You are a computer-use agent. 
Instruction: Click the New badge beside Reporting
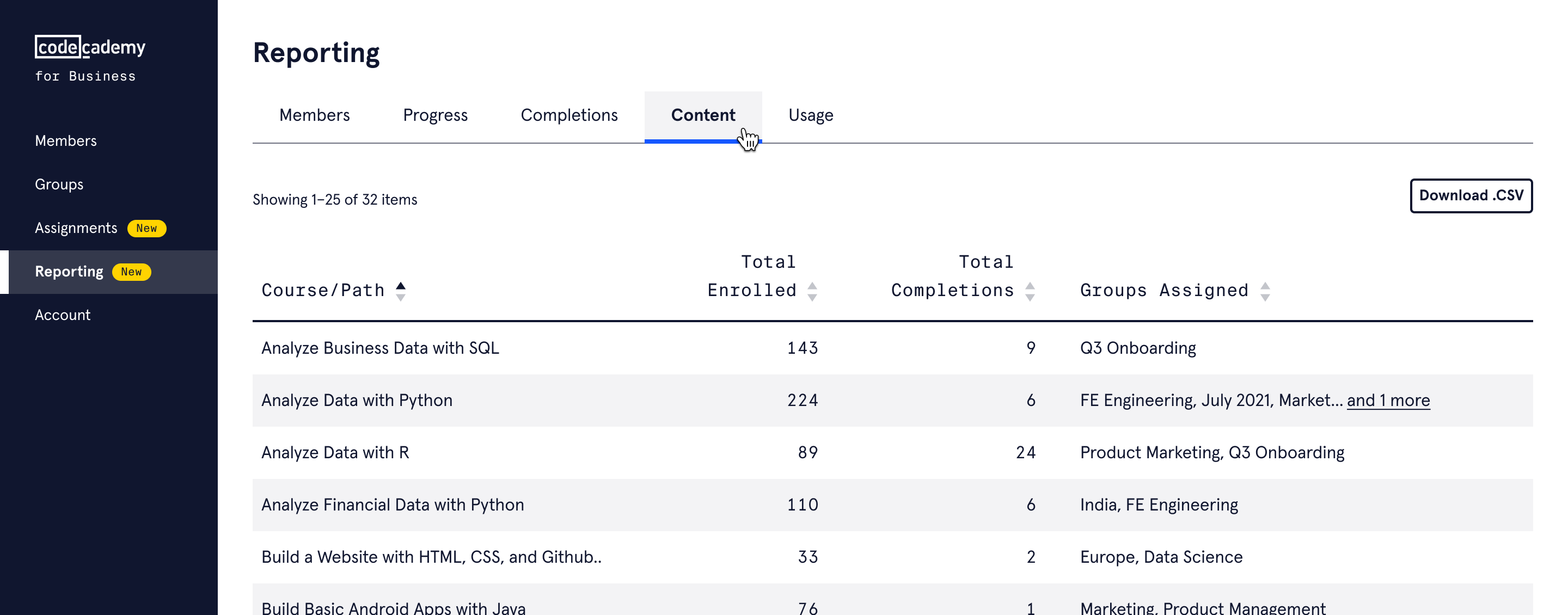pyautogui.click(x=131, y=272)
